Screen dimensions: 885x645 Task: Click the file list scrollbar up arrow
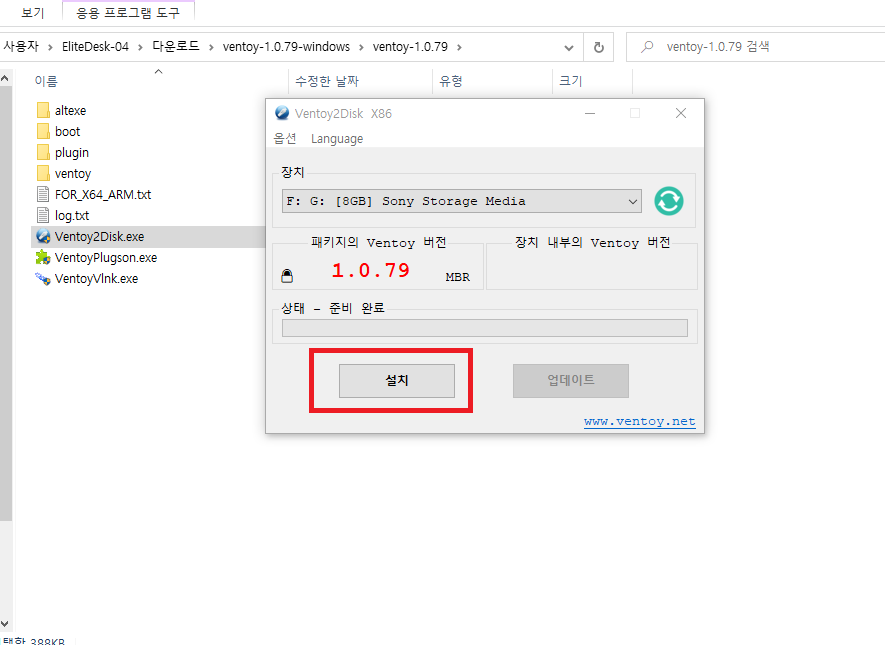point(5,78)
